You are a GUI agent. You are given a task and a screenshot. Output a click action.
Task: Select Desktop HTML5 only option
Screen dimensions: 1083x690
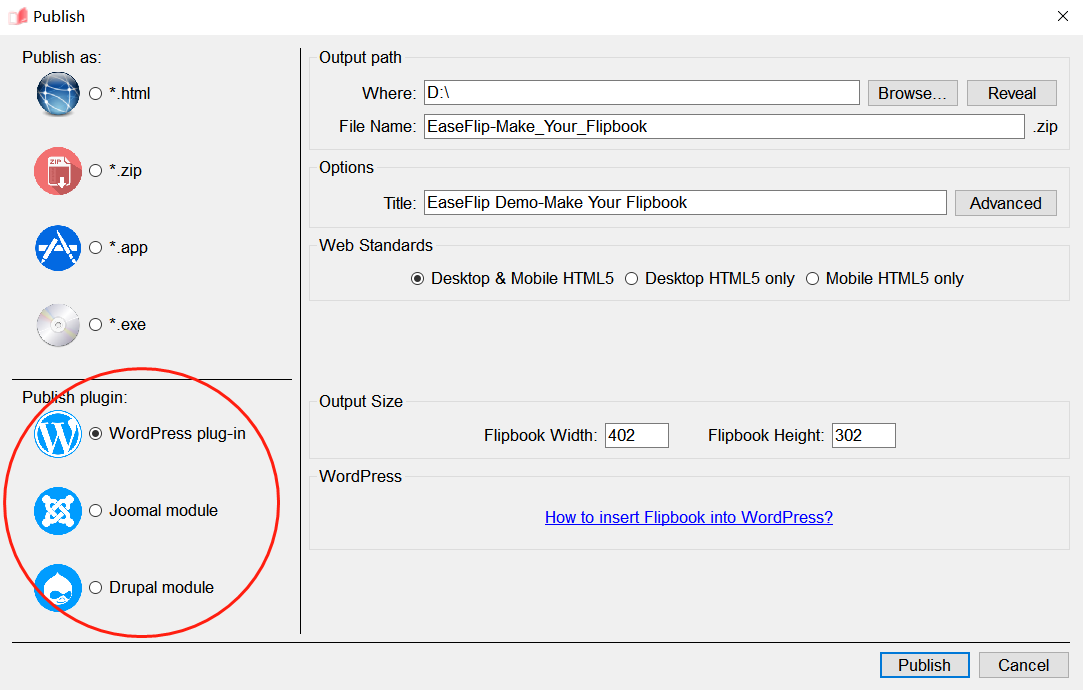(x=632, y=279)
